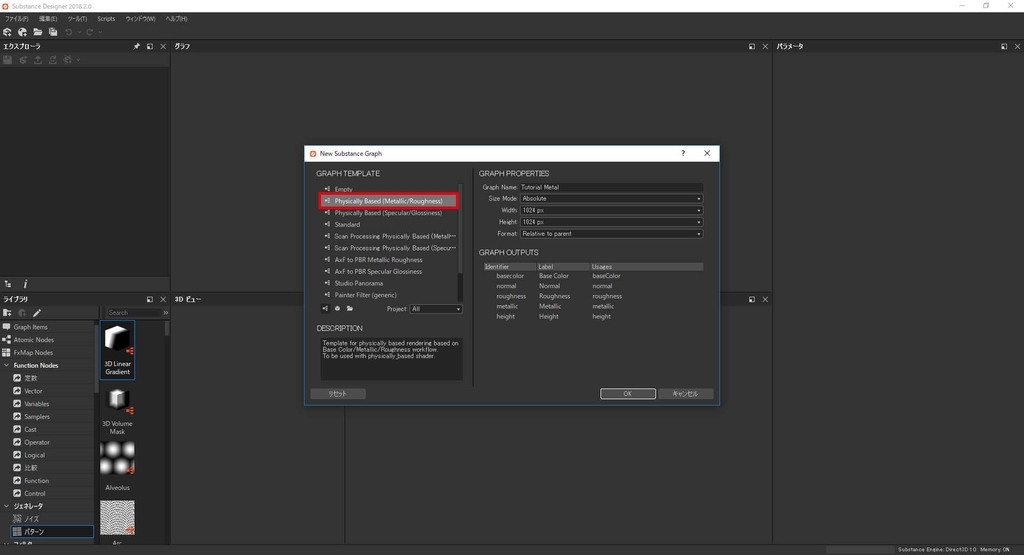1024x555 pixels.
Task: Select the 3D Linear Gradient thumbnail
Action: (x=118, y=350)
